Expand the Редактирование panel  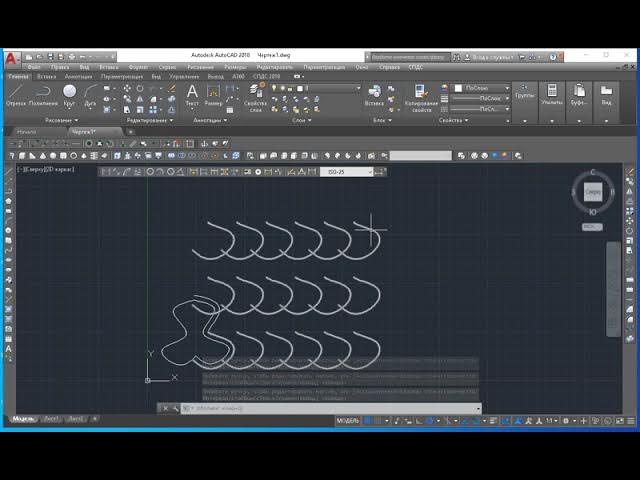coord(149,120)
